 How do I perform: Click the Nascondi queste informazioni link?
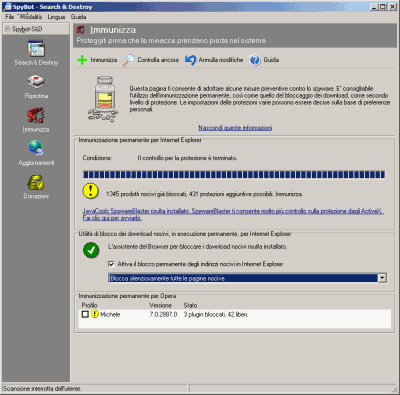(x=235, y=128)
